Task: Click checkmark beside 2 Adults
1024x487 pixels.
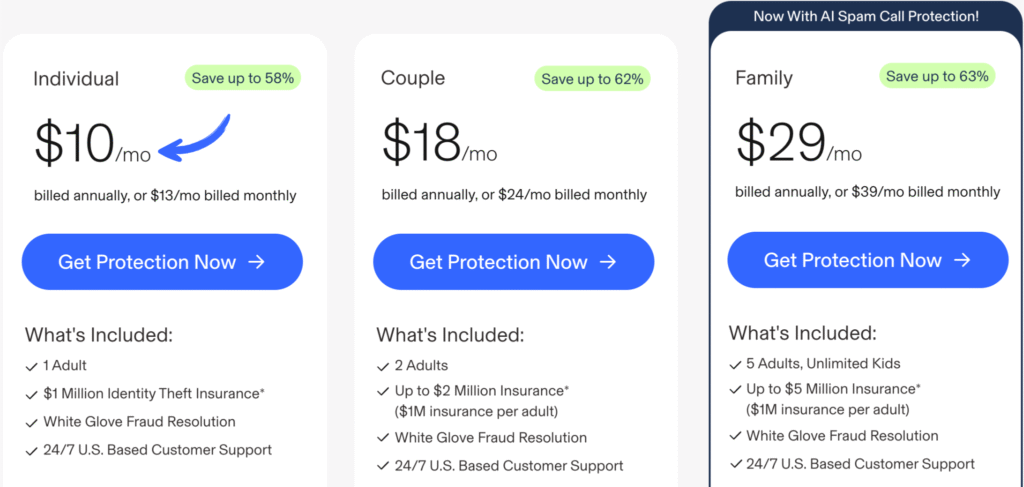Action: click(x=383, y=366)
